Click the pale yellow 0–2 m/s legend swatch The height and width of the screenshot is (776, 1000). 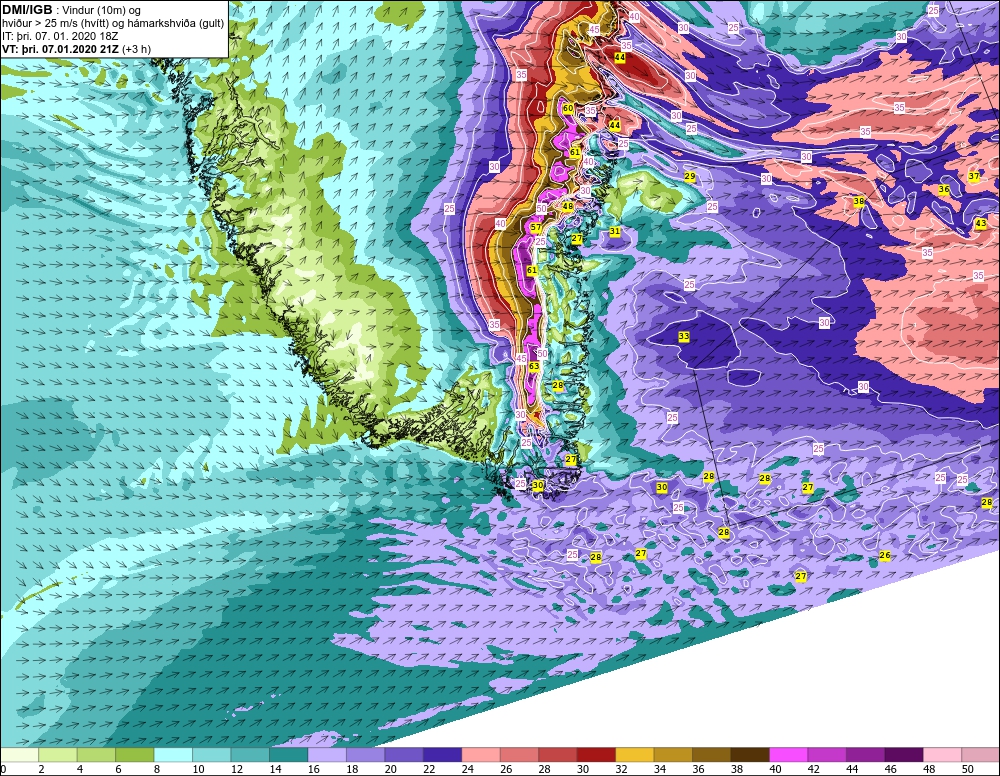tap(20, 755)
